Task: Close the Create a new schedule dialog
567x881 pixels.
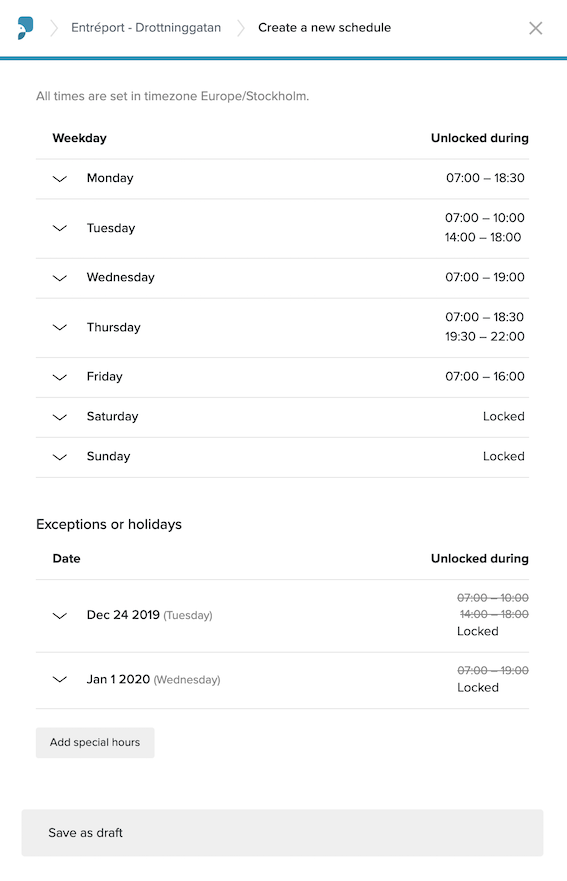Action: click(x=536, y=28)
